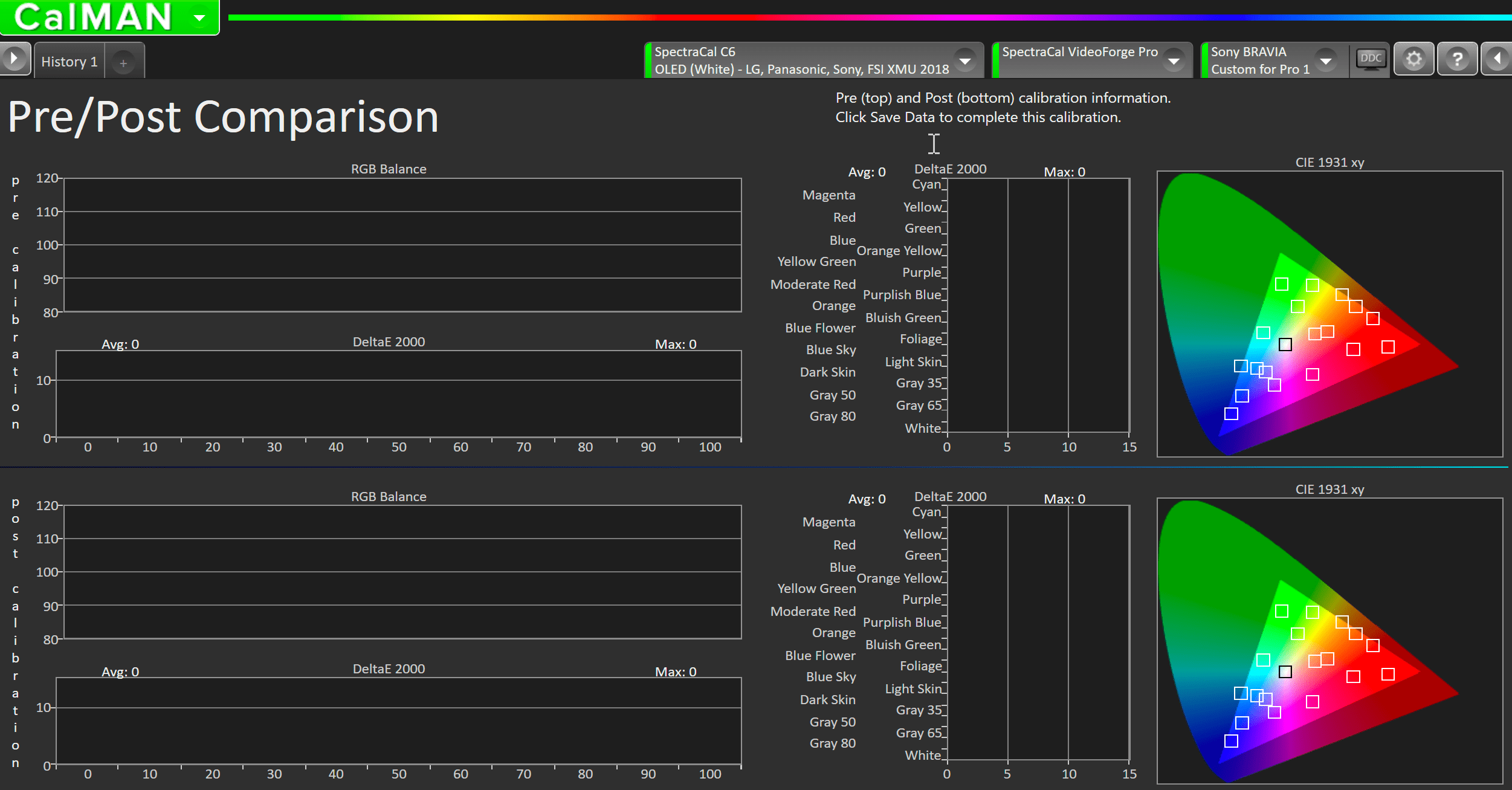Click the Light Skin label in post chart
Image resolution: width=1512 pixels, height=790 pixels.
click(913, 689)
